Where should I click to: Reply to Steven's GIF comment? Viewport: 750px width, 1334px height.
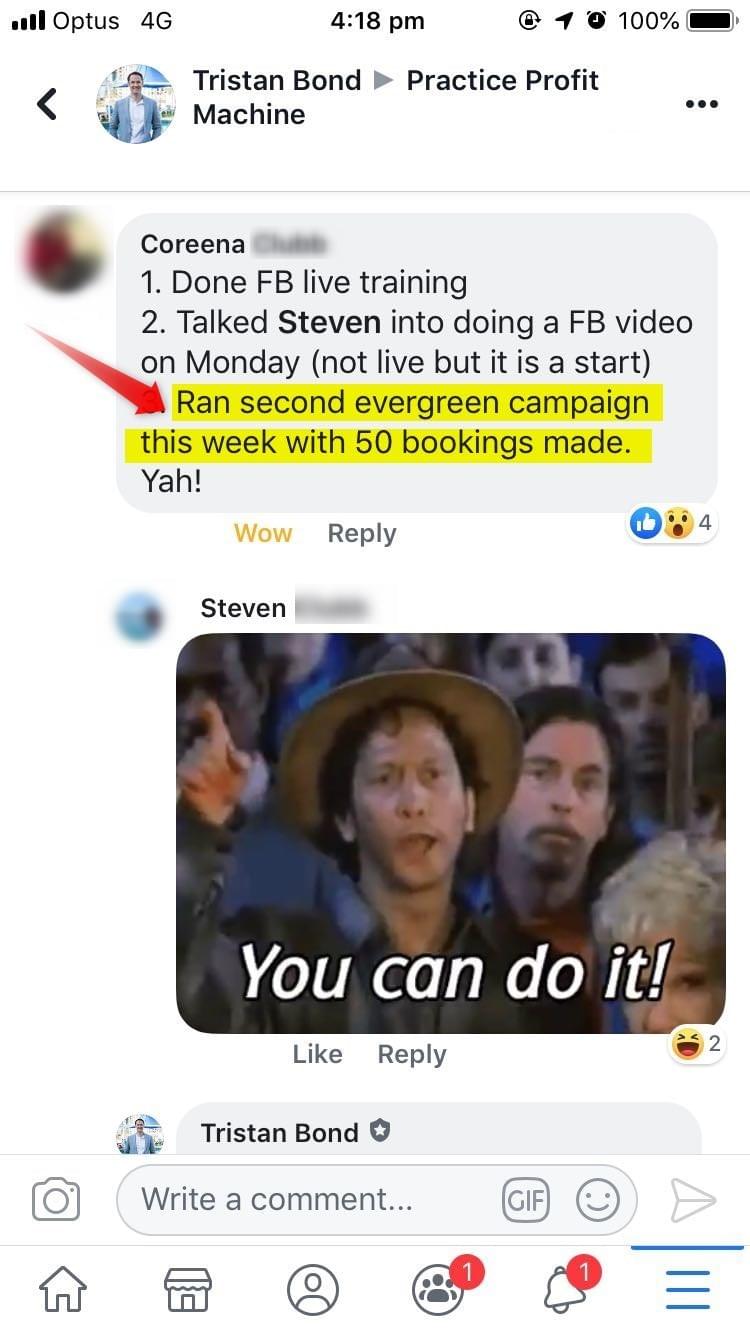point(412,1054)
